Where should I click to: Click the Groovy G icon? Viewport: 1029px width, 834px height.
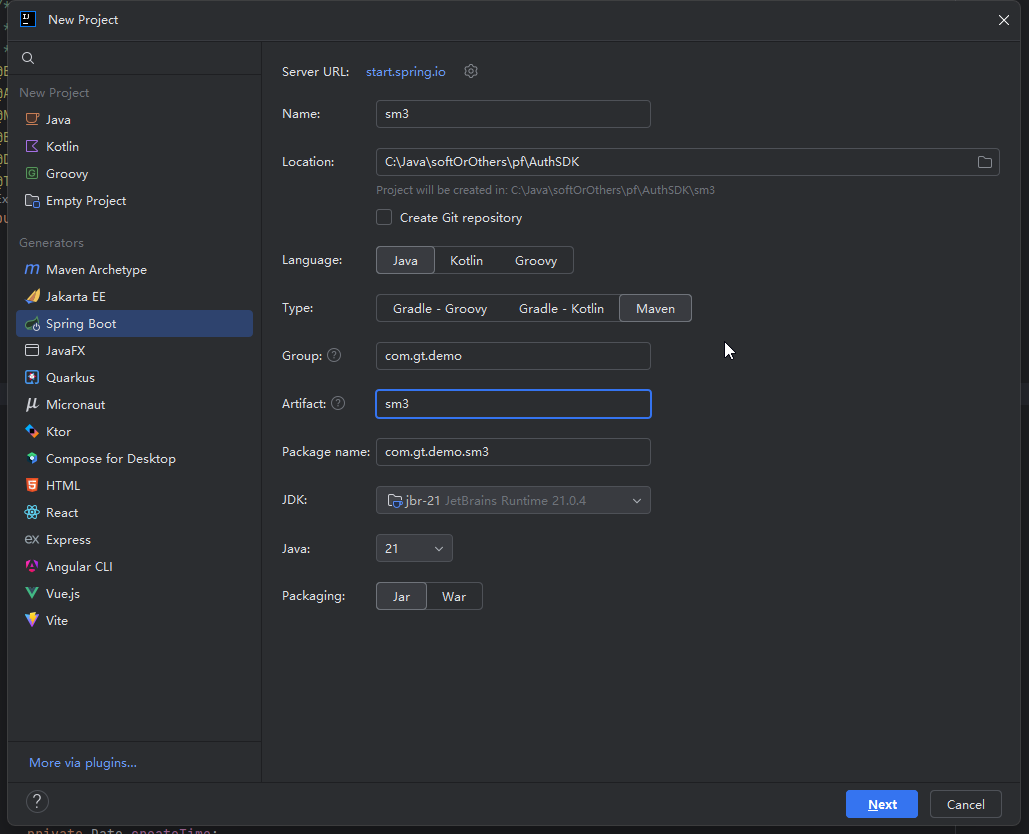32,173
